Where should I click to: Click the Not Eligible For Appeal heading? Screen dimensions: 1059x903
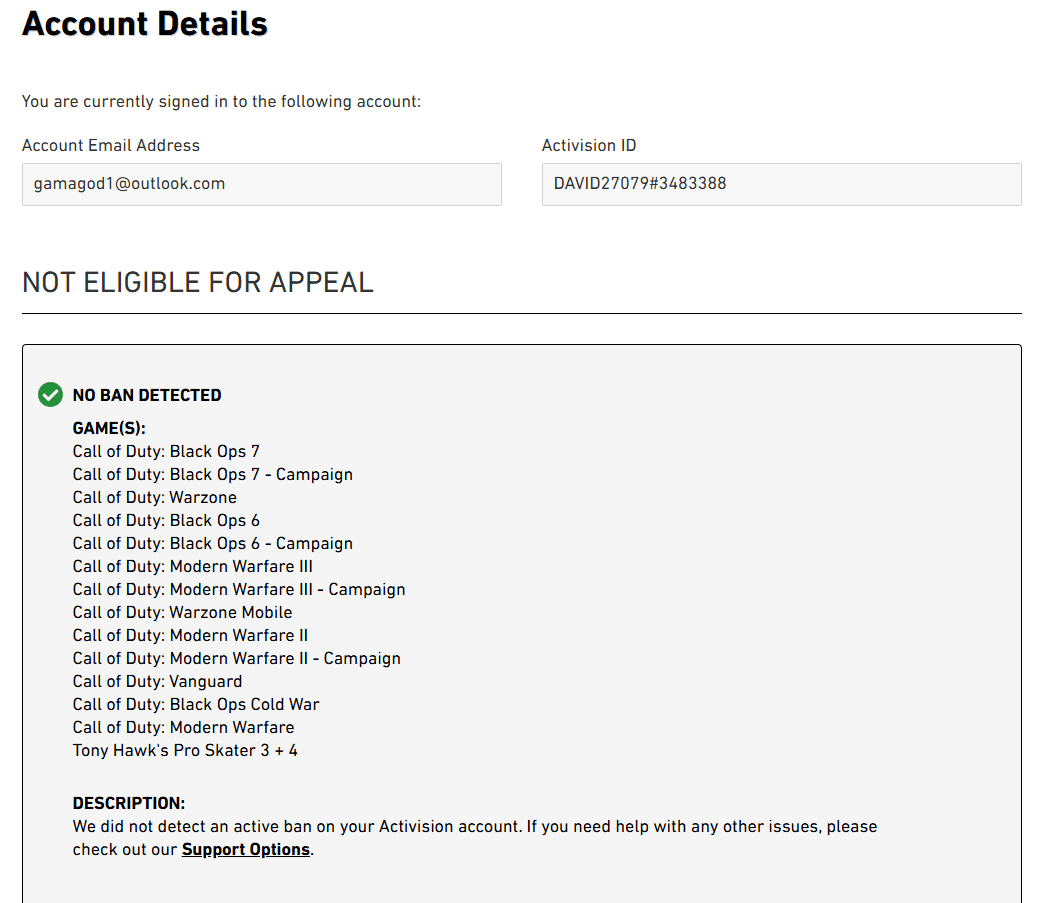click(x=198, y=282)
